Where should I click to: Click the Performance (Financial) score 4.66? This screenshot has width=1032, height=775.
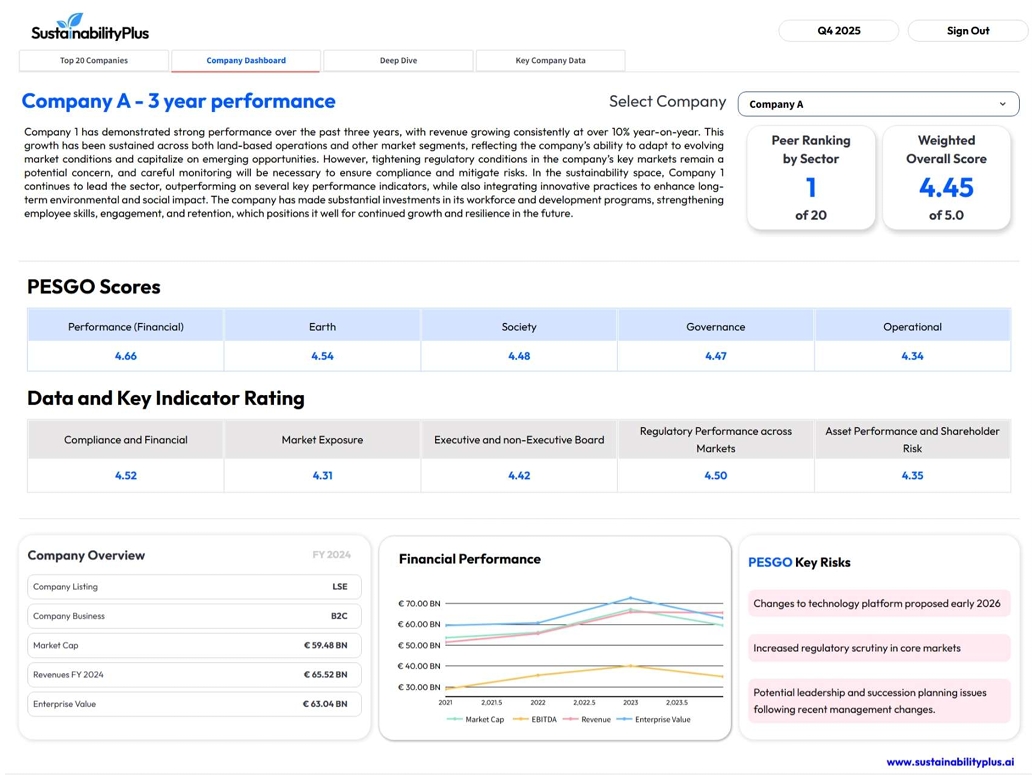pyautogui.click(x=126, y=356)
